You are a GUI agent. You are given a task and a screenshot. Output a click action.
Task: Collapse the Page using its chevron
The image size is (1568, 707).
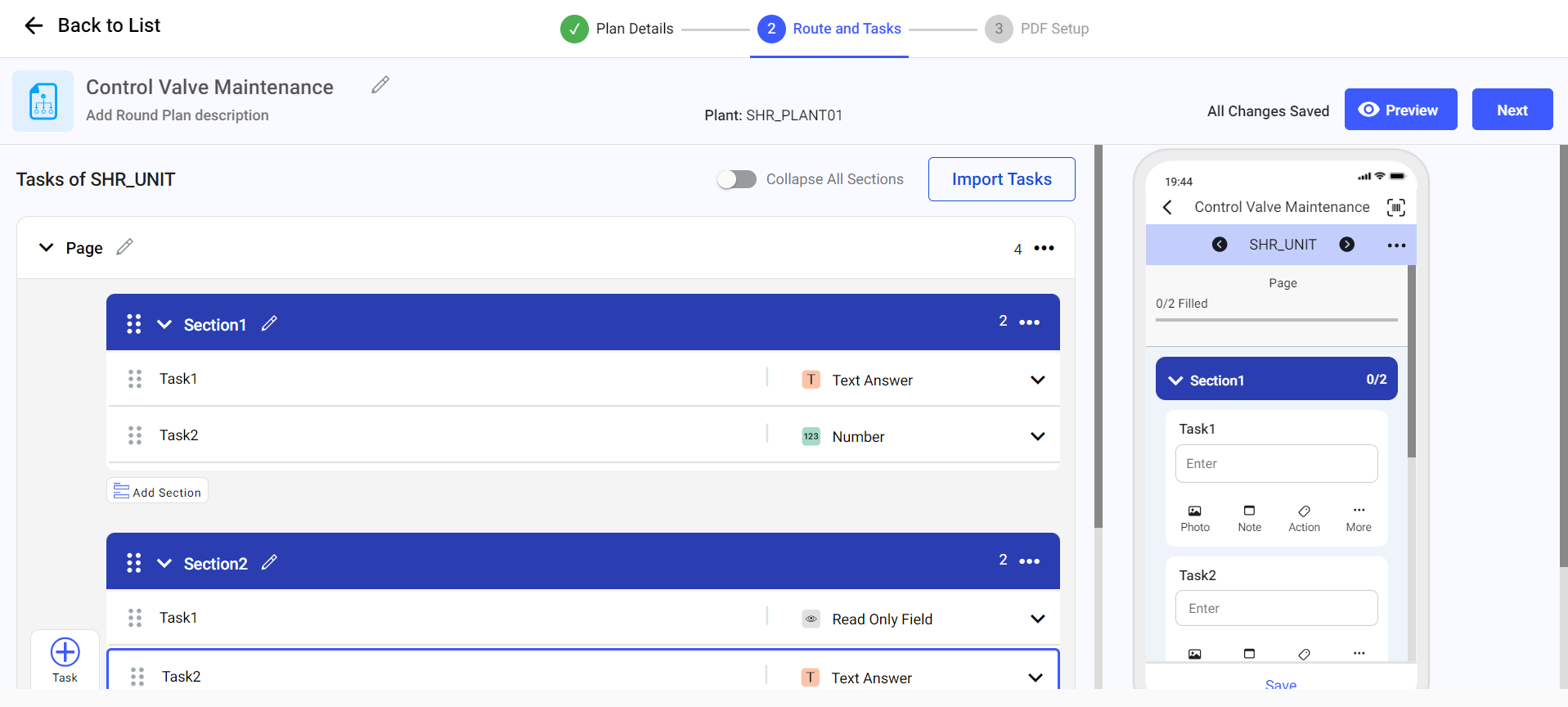point(47,247)
